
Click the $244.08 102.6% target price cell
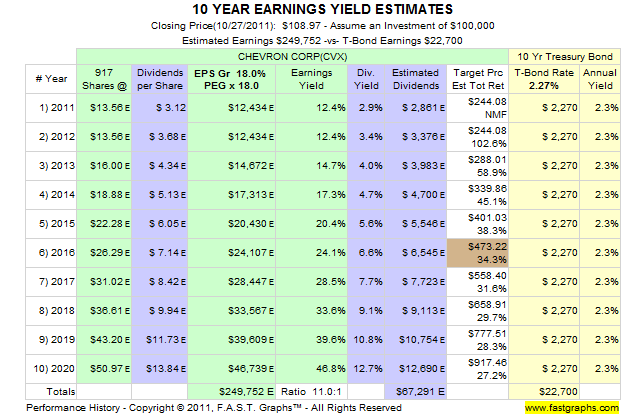tap(478, 137)
